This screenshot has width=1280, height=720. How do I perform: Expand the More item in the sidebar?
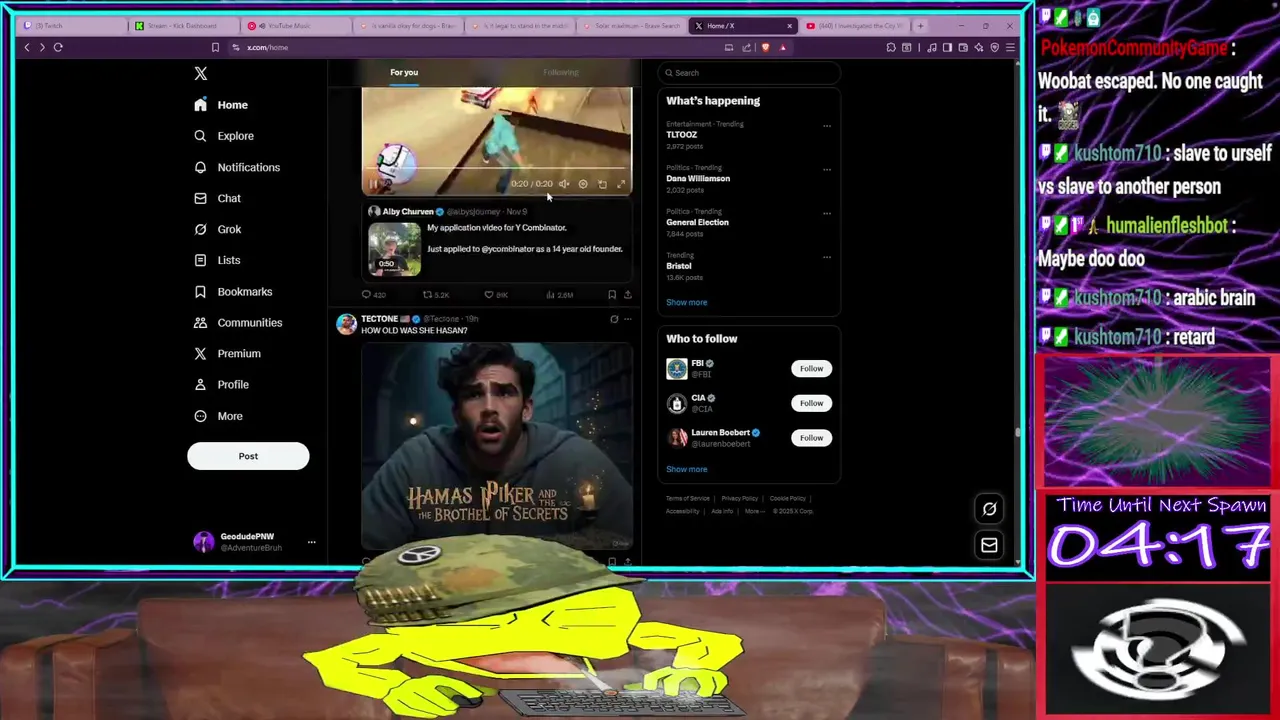click(218, 416)
